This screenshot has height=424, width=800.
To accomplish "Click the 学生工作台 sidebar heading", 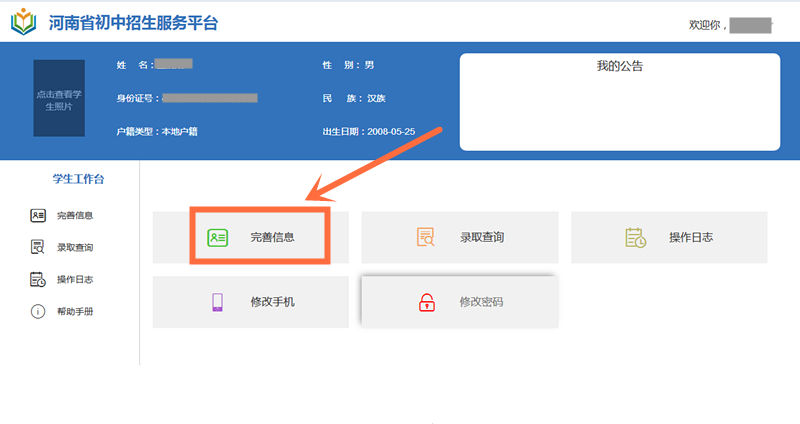I will 78,179.
